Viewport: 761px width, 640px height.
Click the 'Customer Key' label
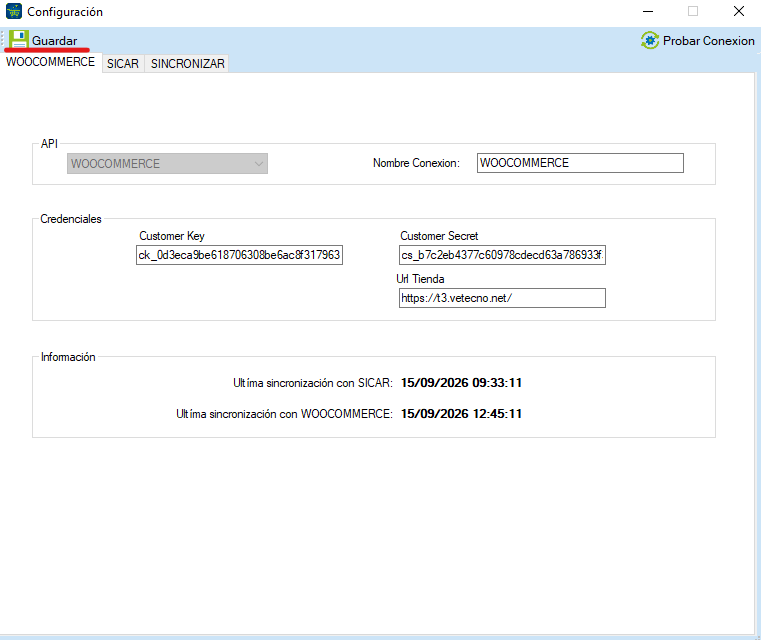172,236
